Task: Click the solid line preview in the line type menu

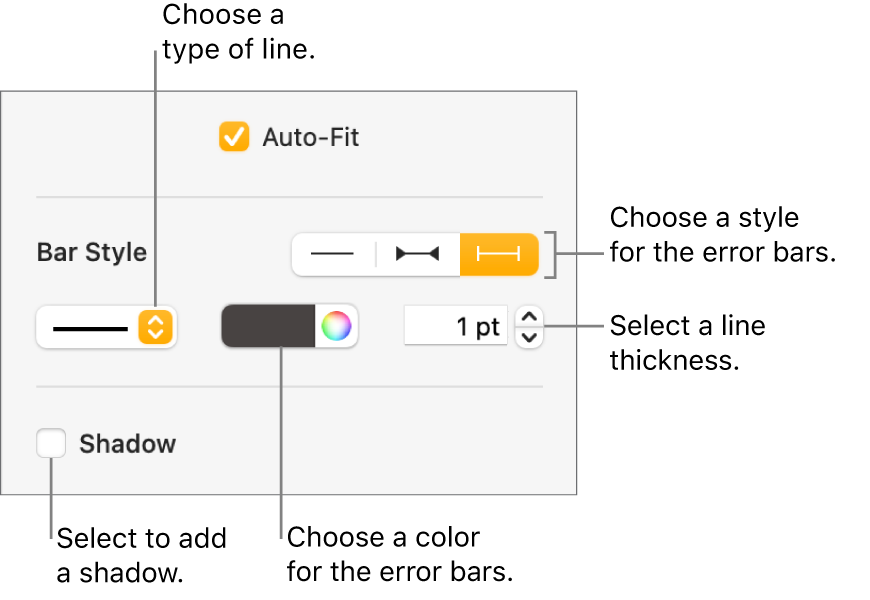Action: tap(90, 327)
